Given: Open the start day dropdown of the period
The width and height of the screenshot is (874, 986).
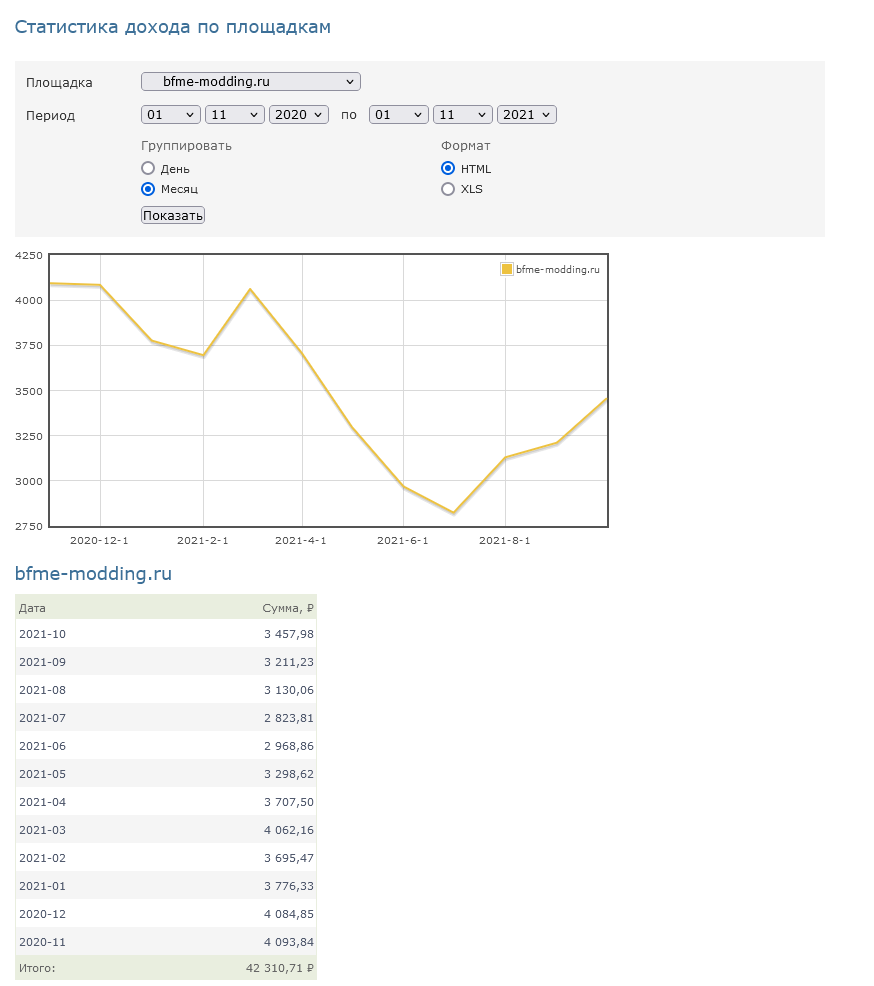Looking at the screenshot, I should coord(171,115).
